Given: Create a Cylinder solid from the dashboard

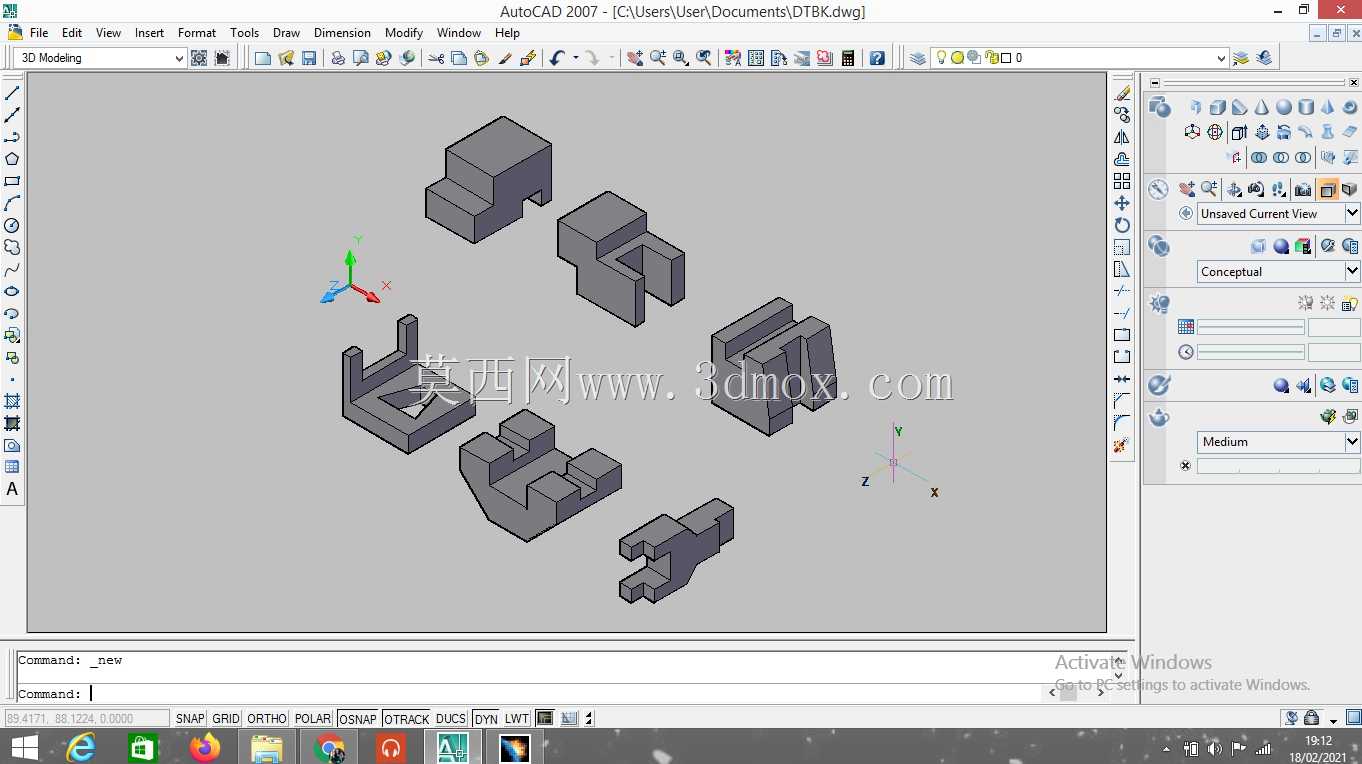Looking at the screenshot, I should point(1305,107).
